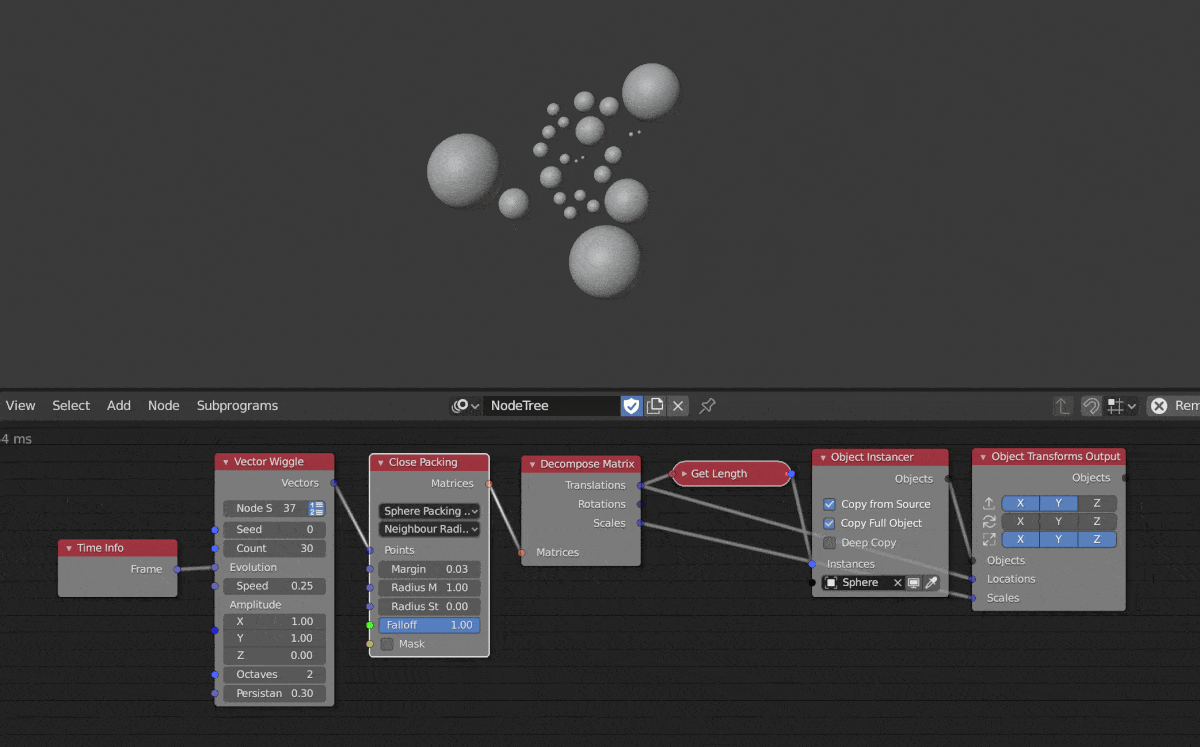Click the rotation icon in Transforms Output
This screenshot has height=747, width=1200.
(989, 521)
